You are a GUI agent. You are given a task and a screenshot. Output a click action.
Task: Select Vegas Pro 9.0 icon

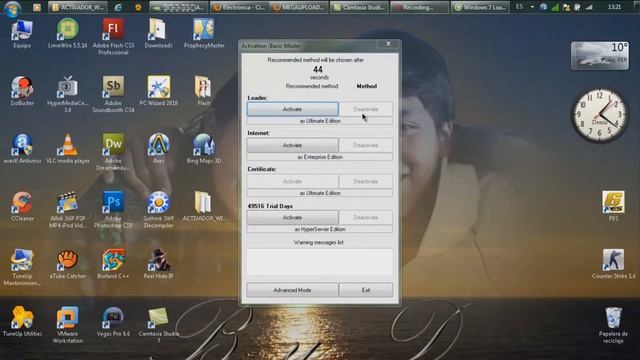pyautogui.click(x=113, y=321)
